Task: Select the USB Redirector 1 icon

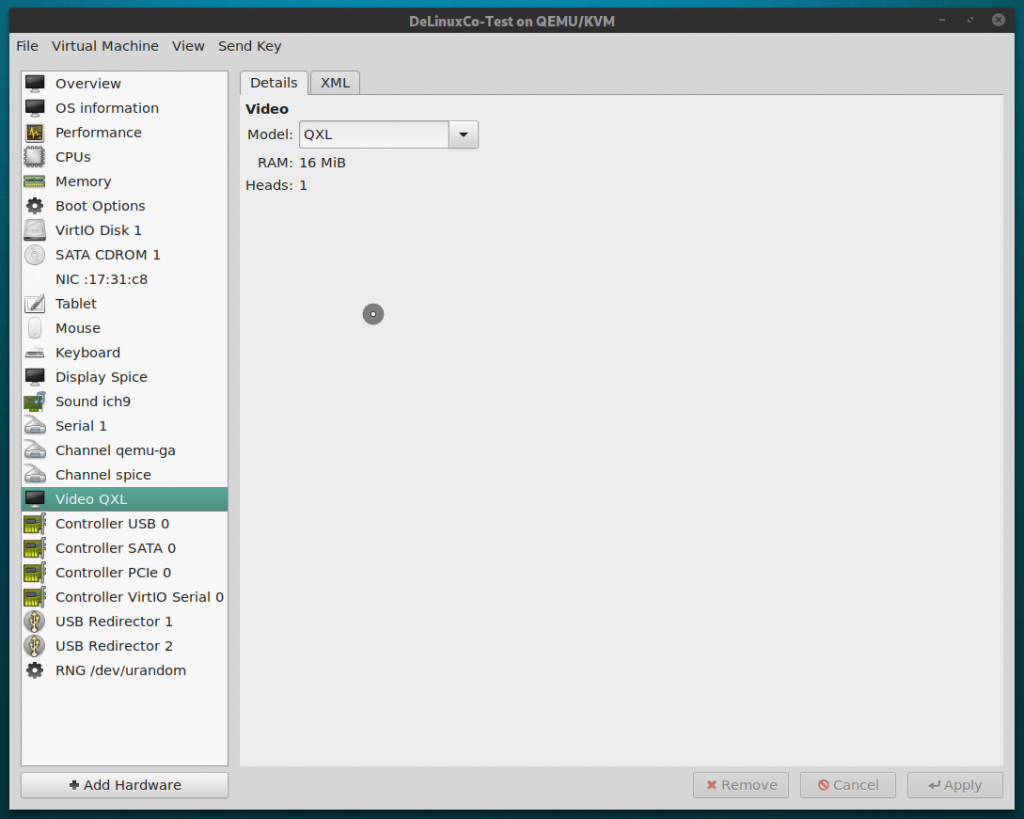Action: click(36, 621)
